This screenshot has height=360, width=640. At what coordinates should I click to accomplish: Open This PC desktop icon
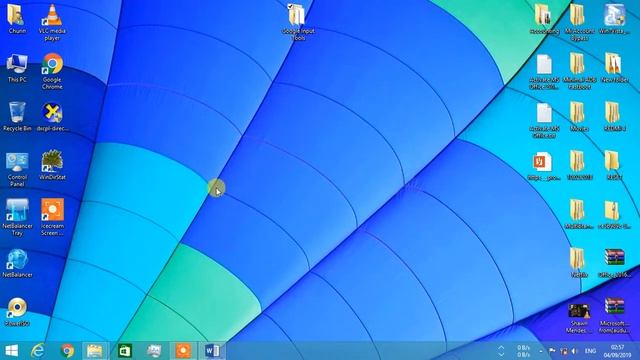(17, 64)
